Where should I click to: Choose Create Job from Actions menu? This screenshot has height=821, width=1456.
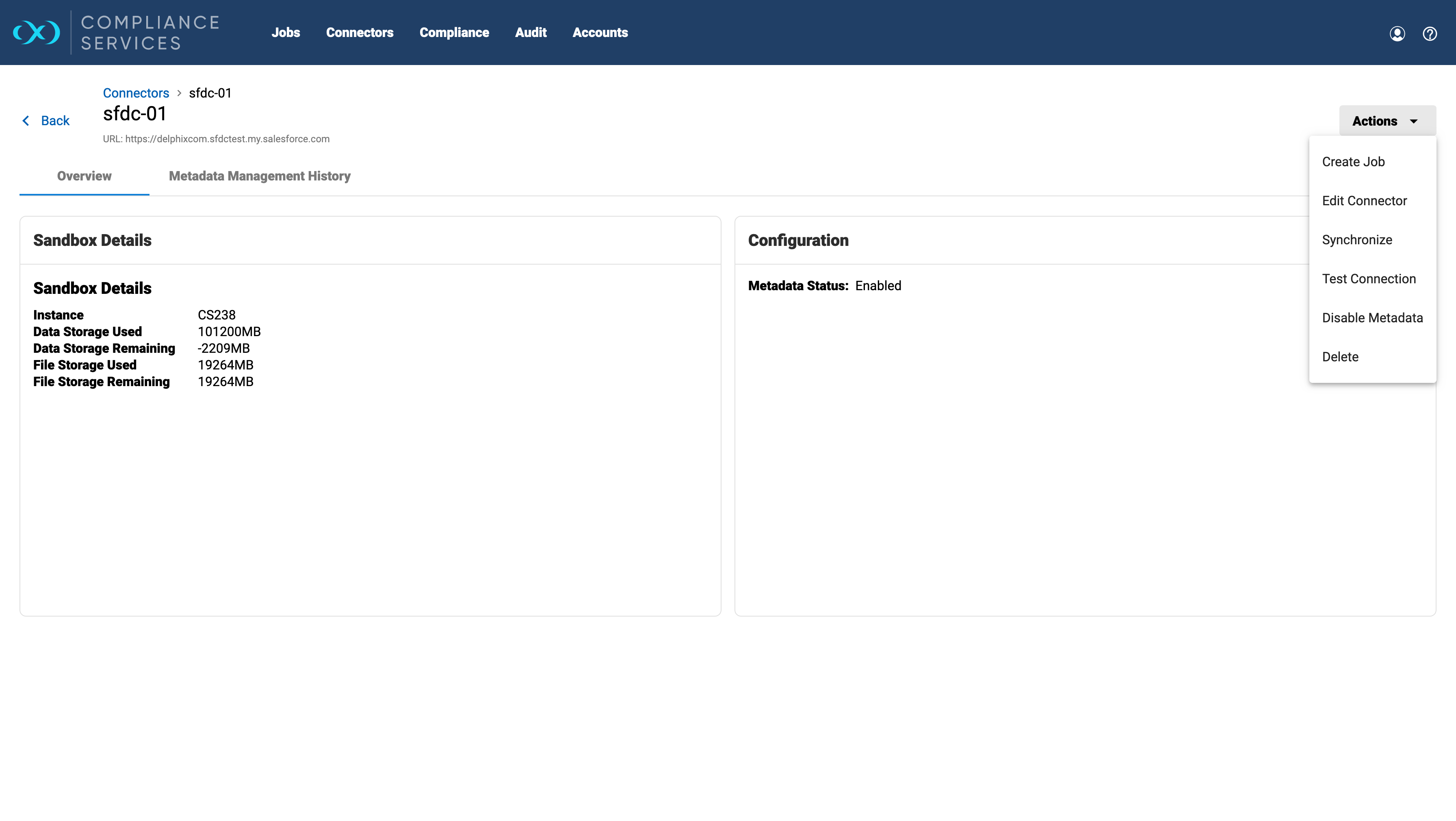pos(1353,162)
